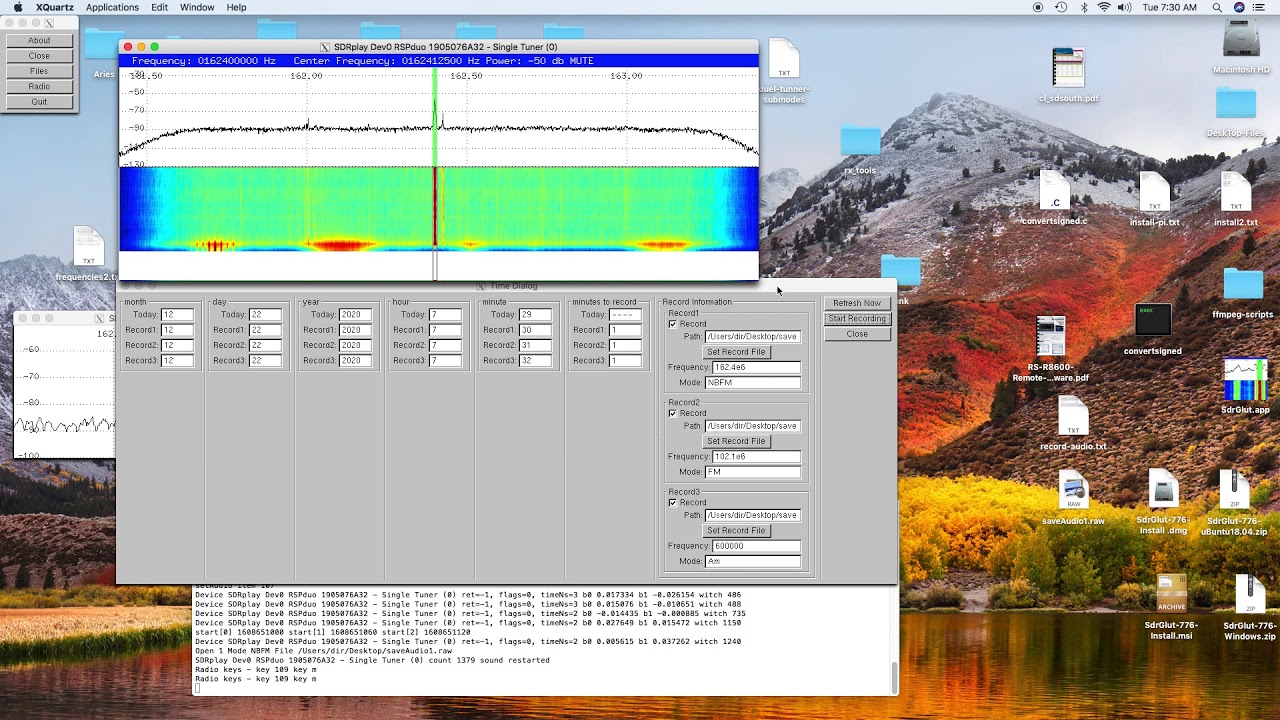Click the Start Recording button
Image resolution: width=1280 pixels, height=720 pixels.
click(857, 319)
